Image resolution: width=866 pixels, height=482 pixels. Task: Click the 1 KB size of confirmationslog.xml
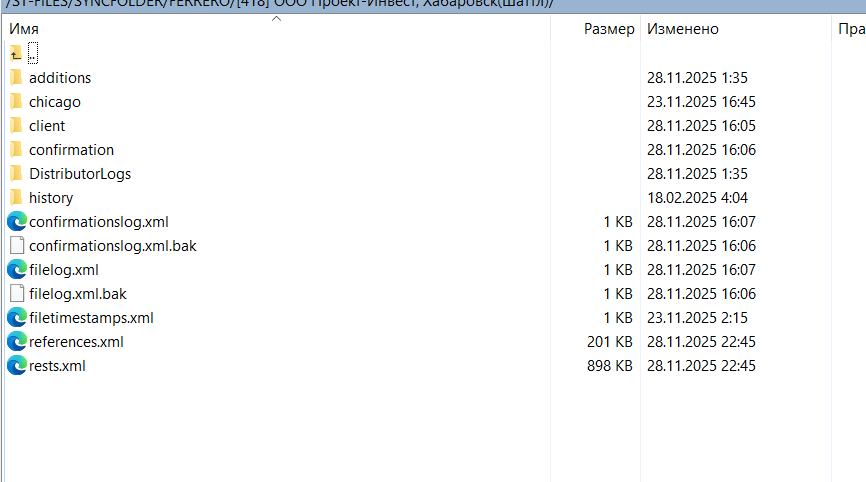click(x=618, y=222)
